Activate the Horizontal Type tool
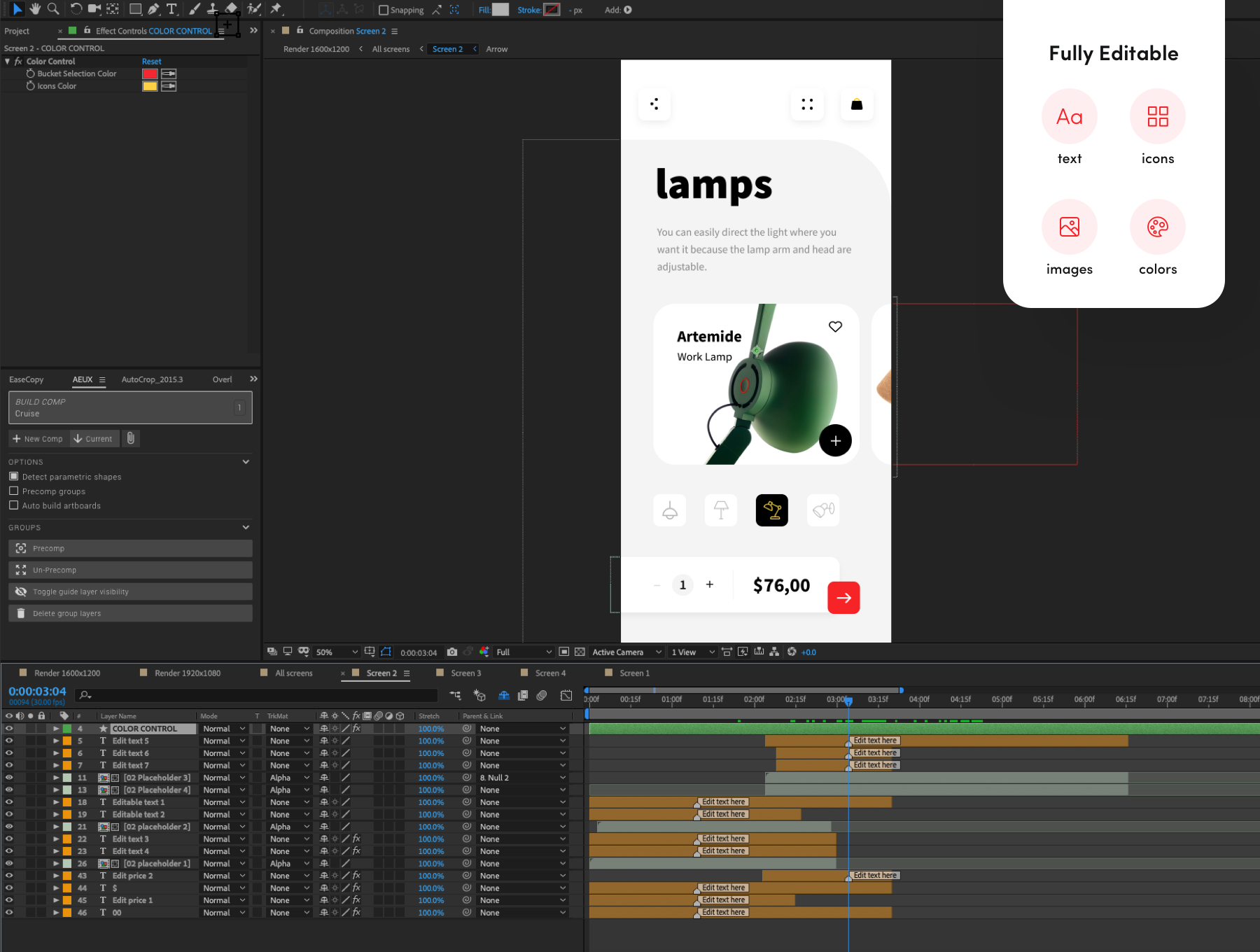The height and width of the screenshot is (952, 1260). [171, 9]
